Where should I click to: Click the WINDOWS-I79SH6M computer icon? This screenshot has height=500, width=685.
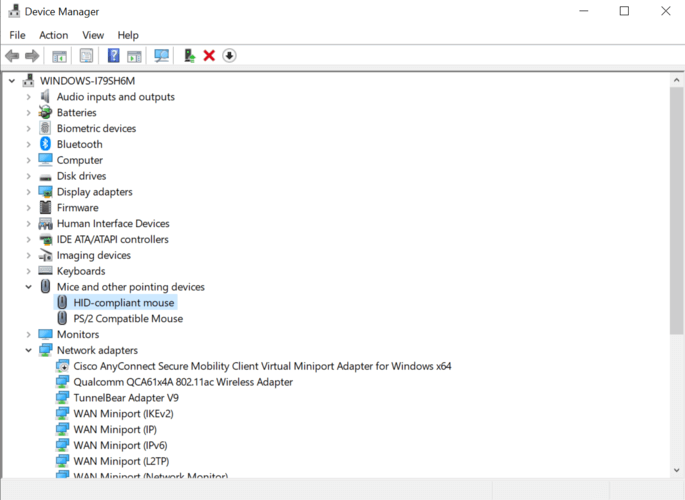(x=29, y=80)
